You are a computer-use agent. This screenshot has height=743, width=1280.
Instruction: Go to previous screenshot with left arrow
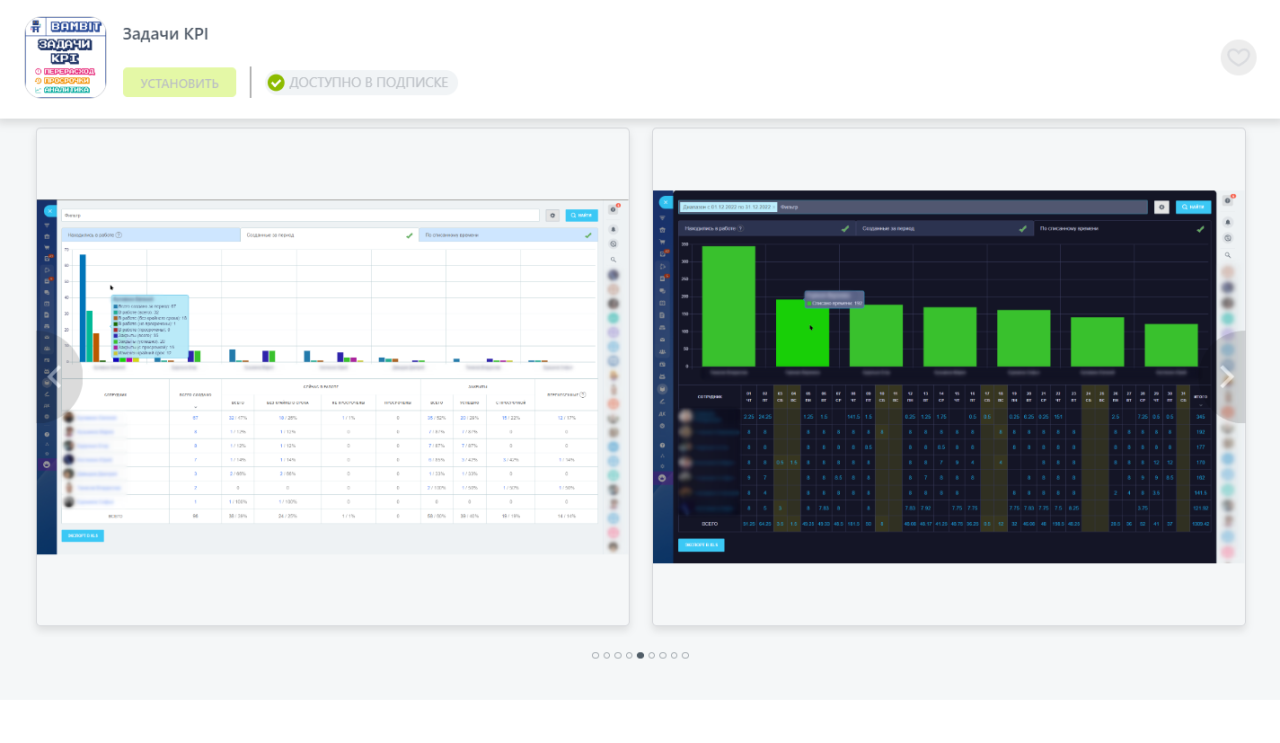[57, 377]
